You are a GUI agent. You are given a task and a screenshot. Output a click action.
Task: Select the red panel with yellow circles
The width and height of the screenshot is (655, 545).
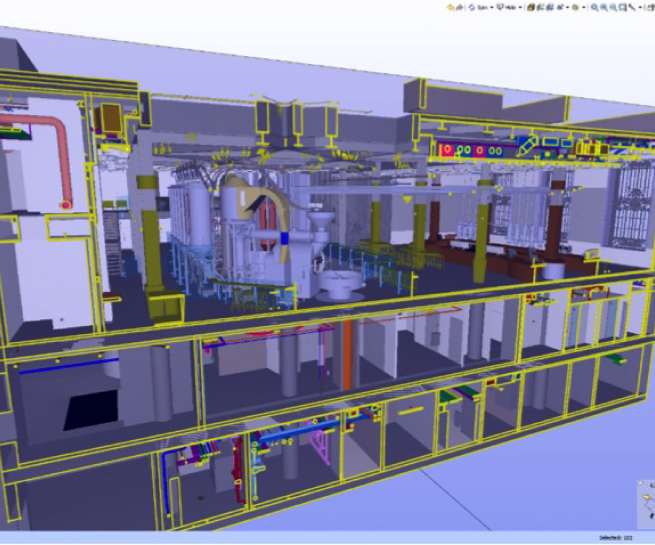click(469, 150)
